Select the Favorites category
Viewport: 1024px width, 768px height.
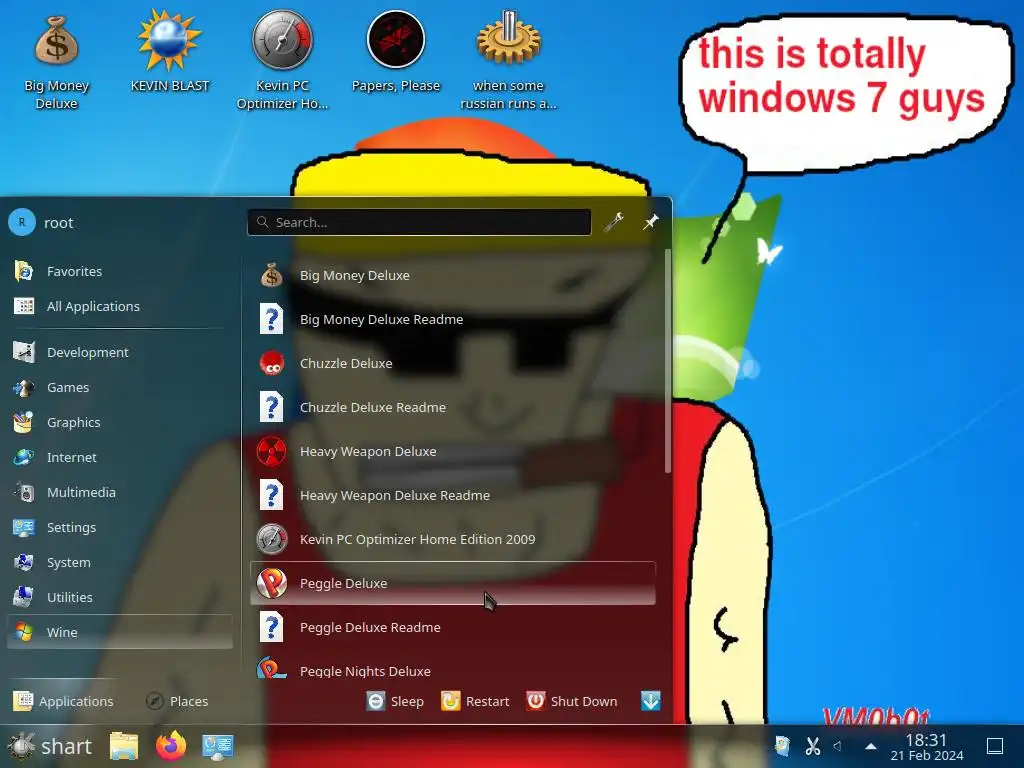[x=120, y=271]
